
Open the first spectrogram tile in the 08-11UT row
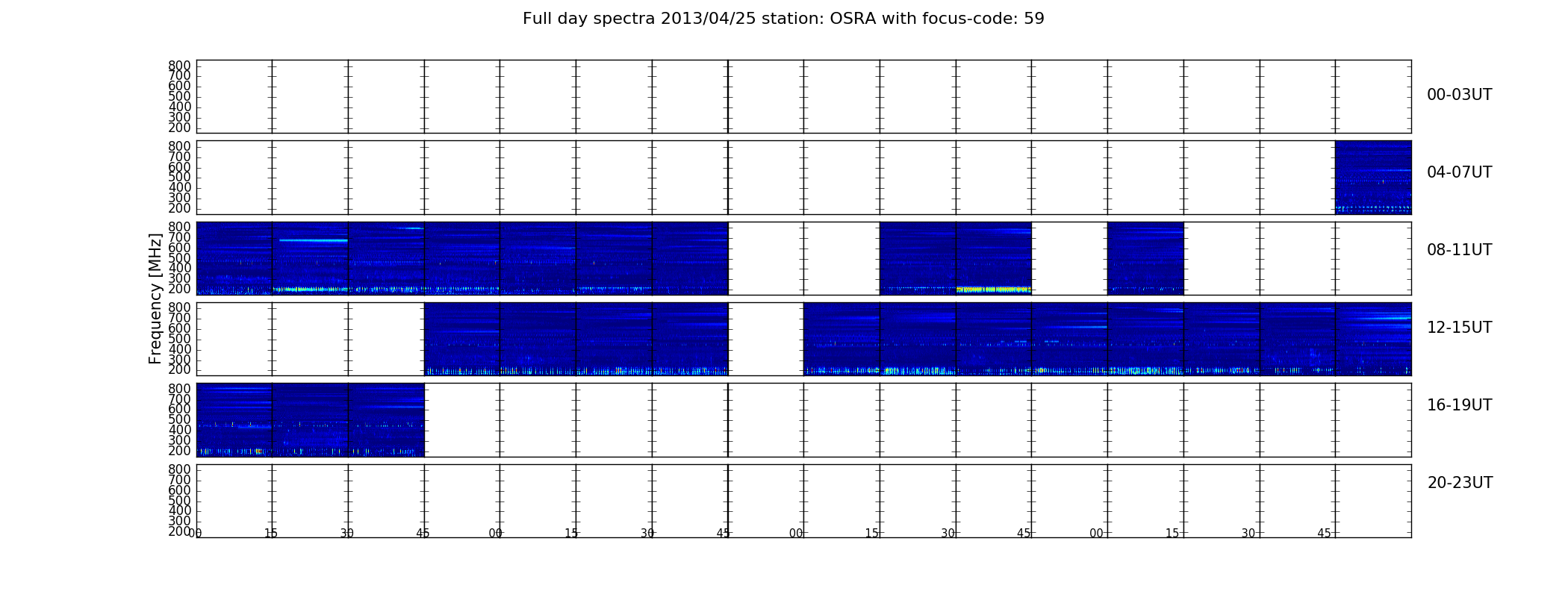(234, 258)
